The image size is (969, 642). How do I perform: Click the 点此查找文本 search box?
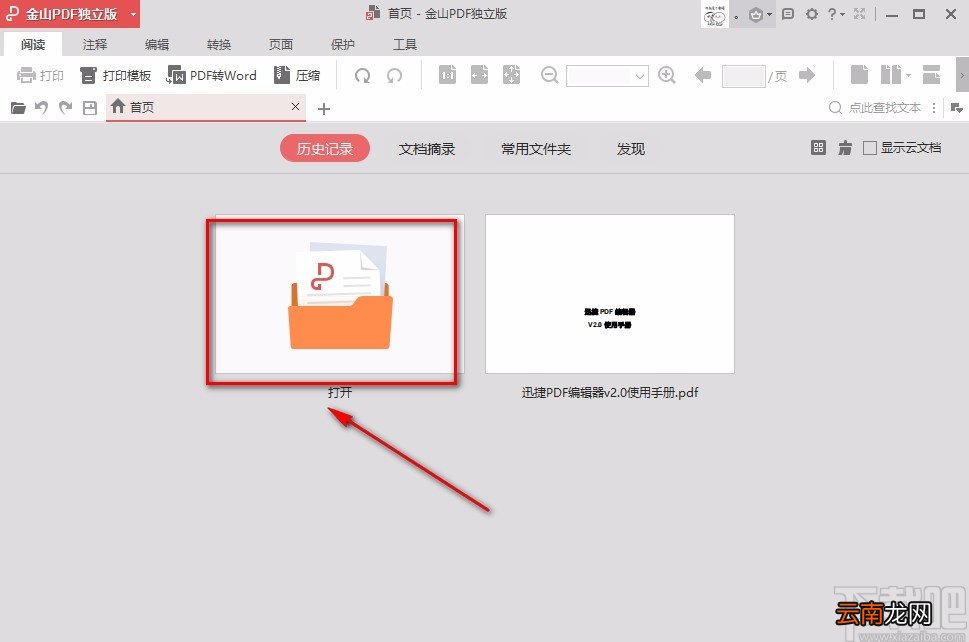(x=875, y=108)
